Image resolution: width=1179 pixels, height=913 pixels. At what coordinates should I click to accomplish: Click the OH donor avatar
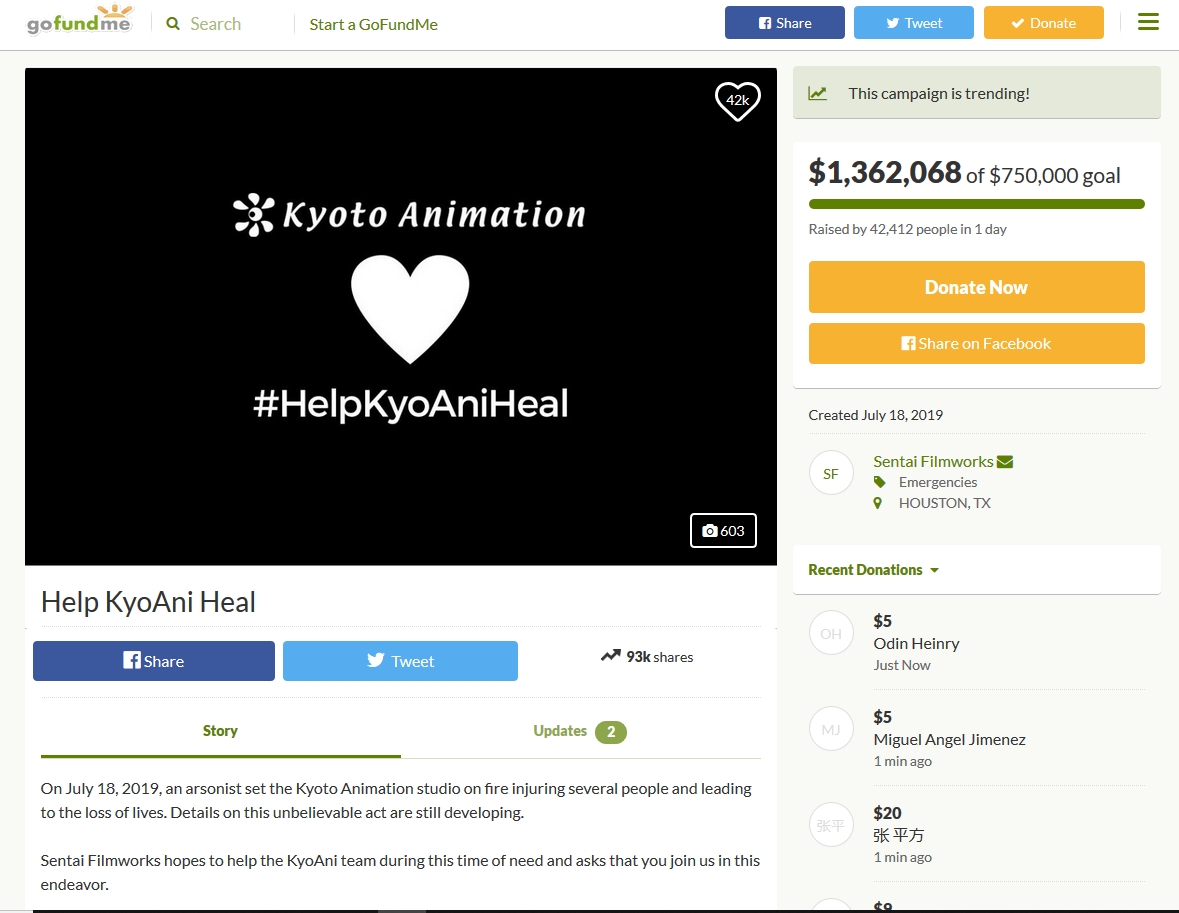831,634
